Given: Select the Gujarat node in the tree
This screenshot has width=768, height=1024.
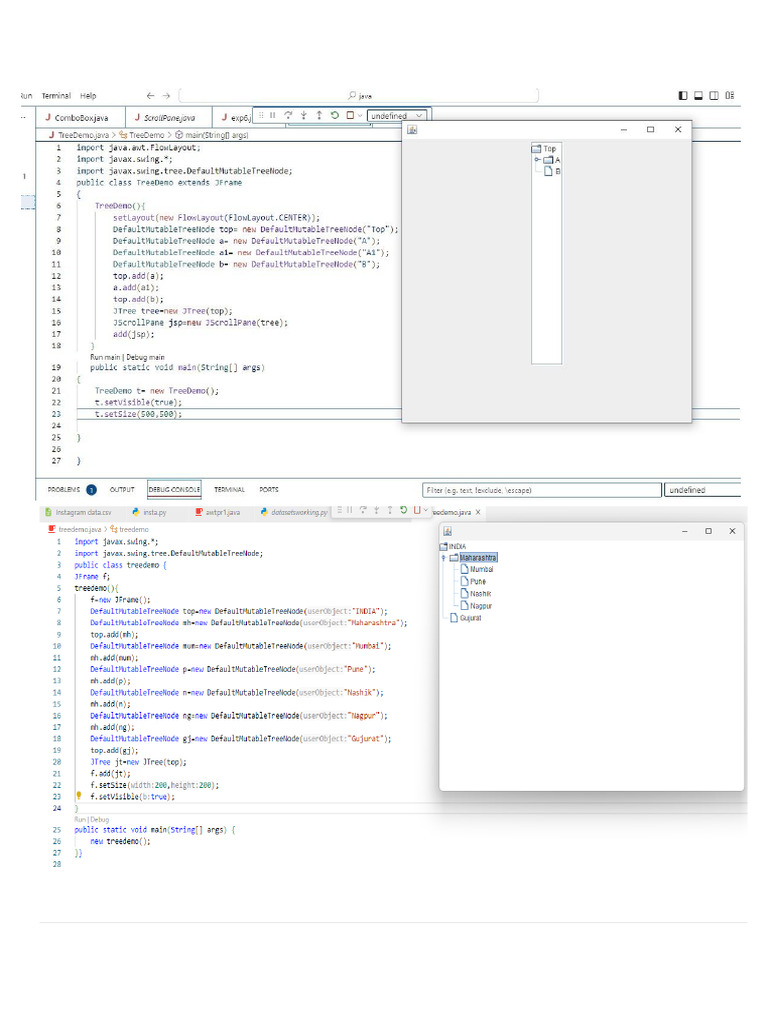Looking at the screenshot, I should pyautogui.click(x=470, y=619).
